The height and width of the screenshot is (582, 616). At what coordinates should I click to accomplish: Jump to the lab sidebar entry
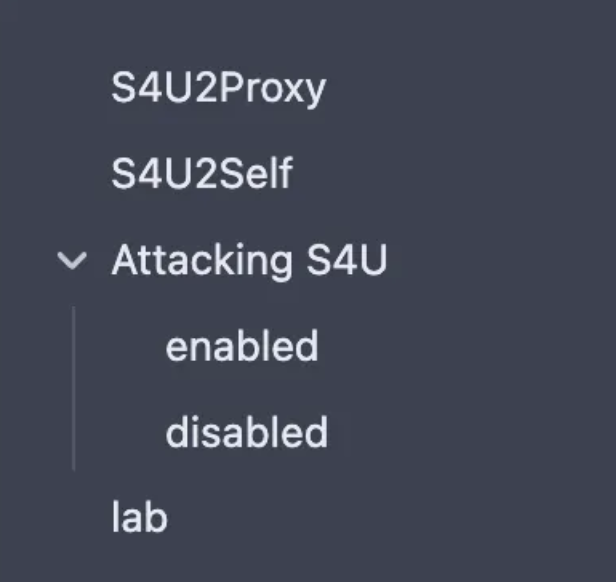(x=139, y=519)
